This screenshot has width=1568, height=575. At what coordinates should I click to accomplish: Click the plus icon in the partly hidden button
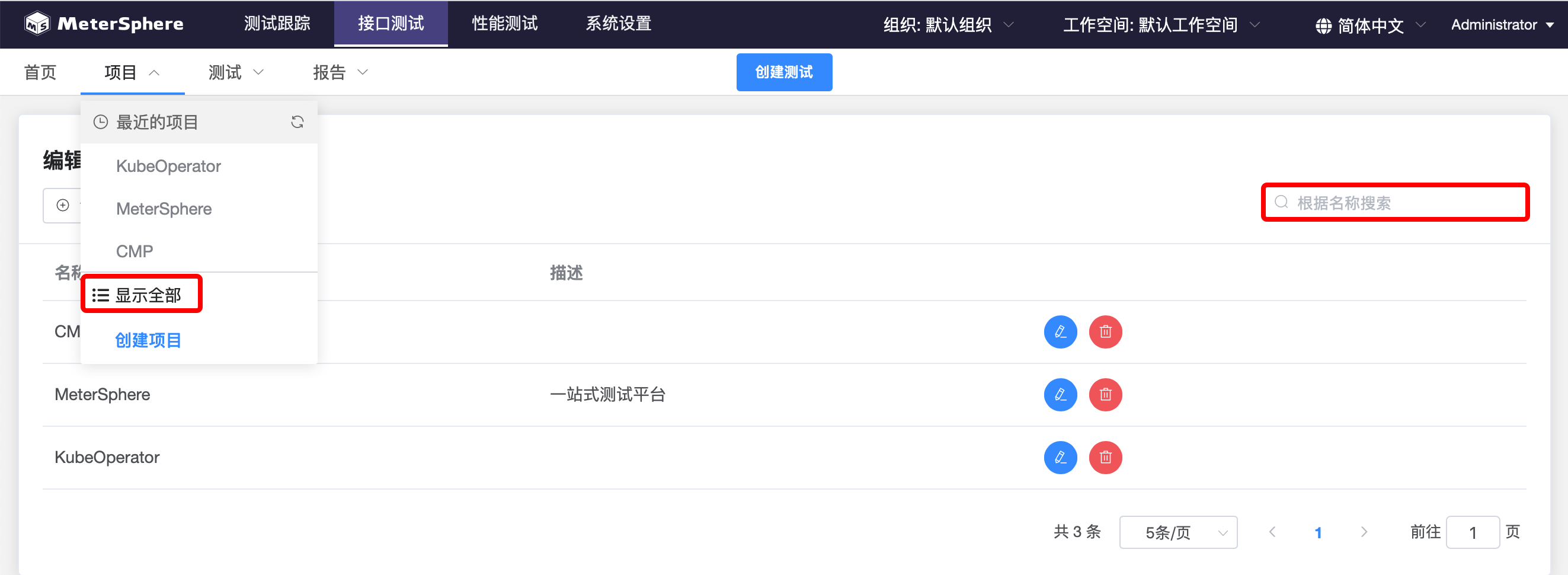tap(63, 205)
